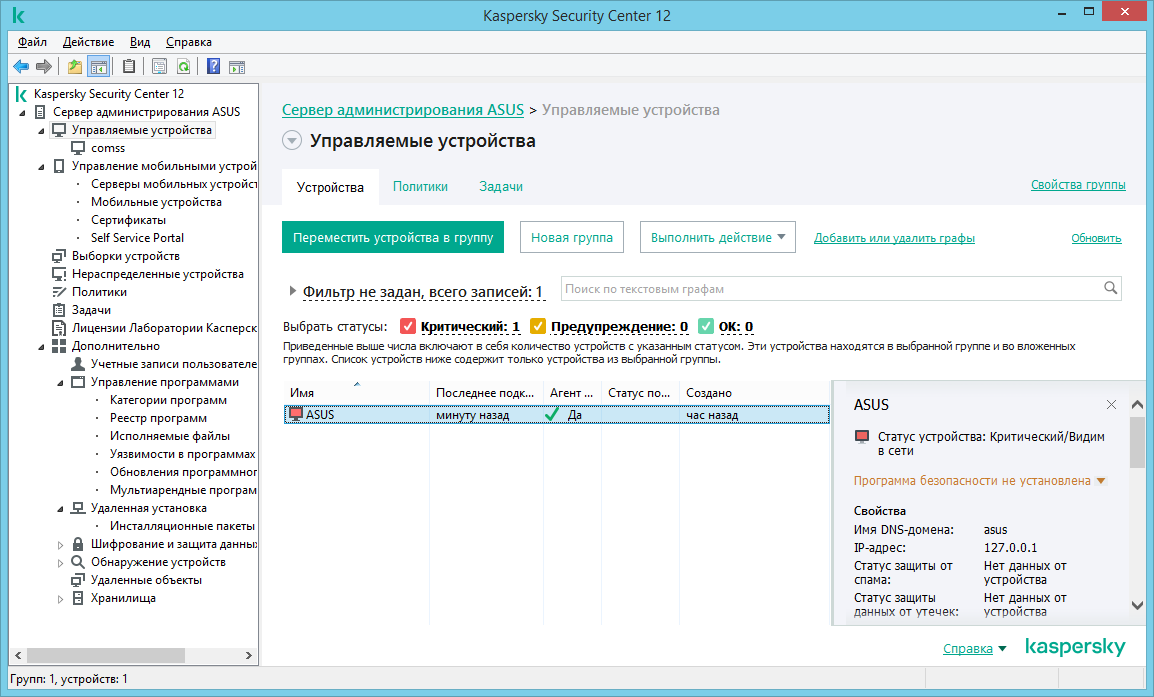This screenshot has height=697, width=1154.
Task: Click the user icon beside Учетные записи пользователей
Action: (x=78, y=364)
